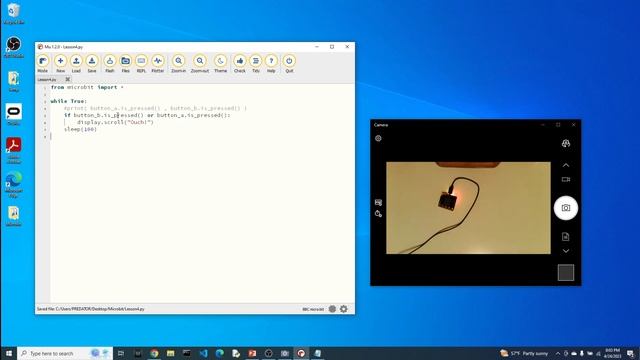Switch to document mode in Camera
This screenshot has height=360, width=640.
click(x=566, y=236)
